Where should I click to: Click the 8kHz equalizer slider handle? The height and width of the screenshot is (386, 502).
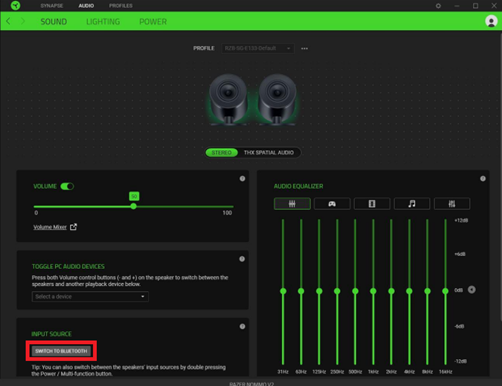coord(427,291)
